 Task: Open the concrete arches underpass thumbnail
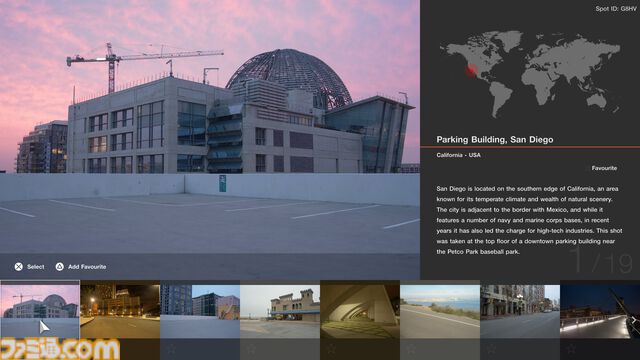click(360, 311)
